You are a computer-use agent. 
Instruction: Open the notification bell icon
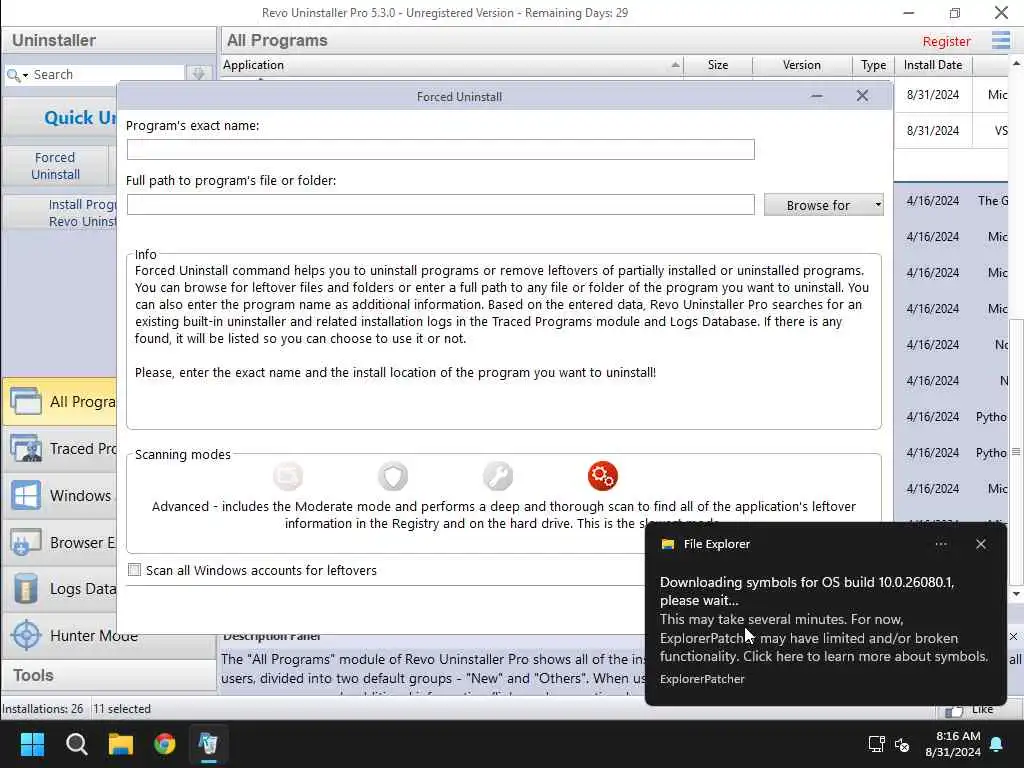pyautogui.click(x=997, y=744)
